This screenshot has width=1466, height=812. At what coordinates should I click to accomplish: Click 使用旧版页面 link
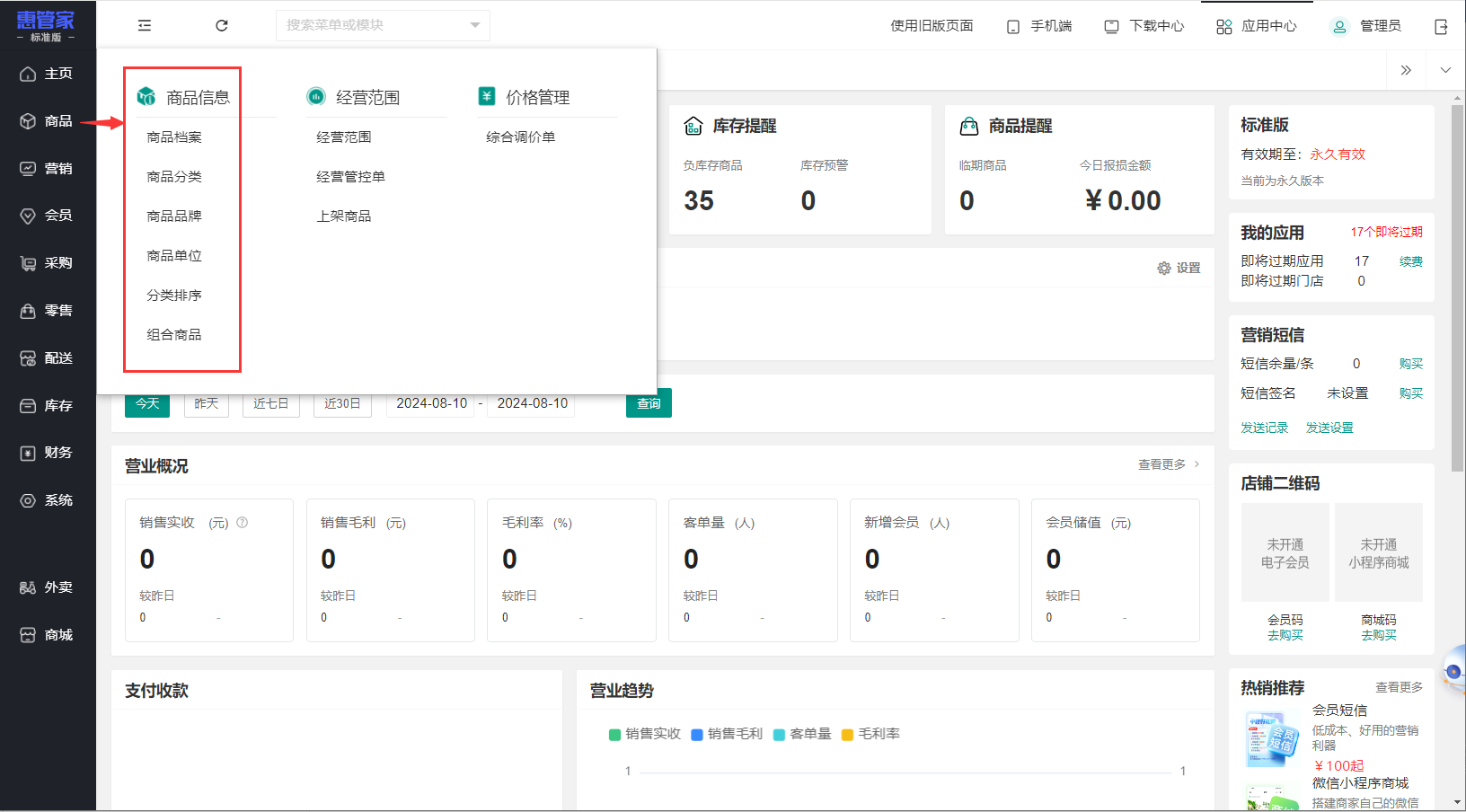[932, 26]
